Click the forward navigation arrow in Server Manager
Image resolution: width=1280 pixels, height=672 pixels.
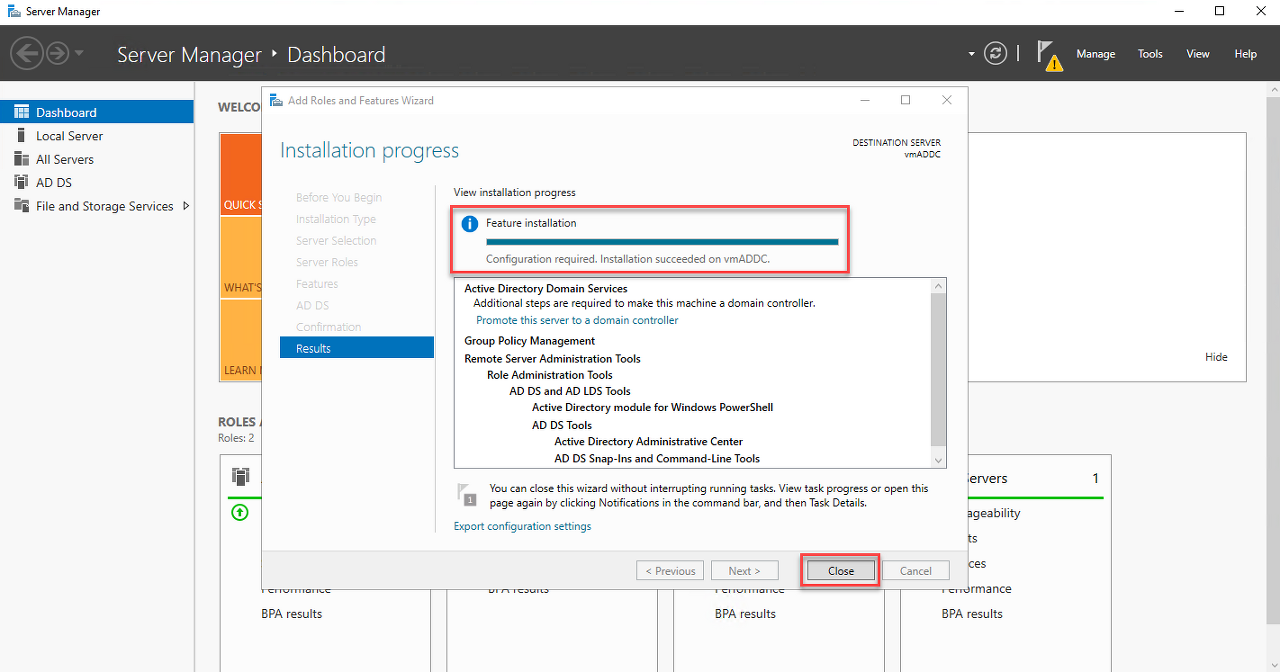point(58,53)
